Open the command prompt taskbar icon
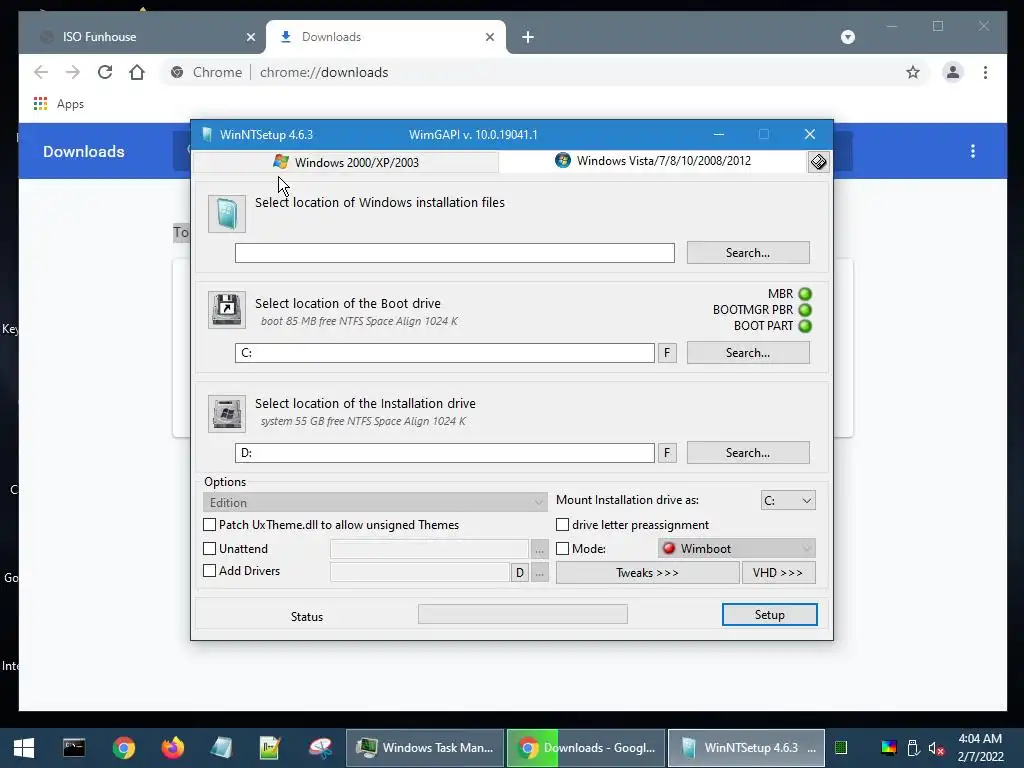Image resolution: width=1024 pixels, height=768 pixels. point(74,748)
